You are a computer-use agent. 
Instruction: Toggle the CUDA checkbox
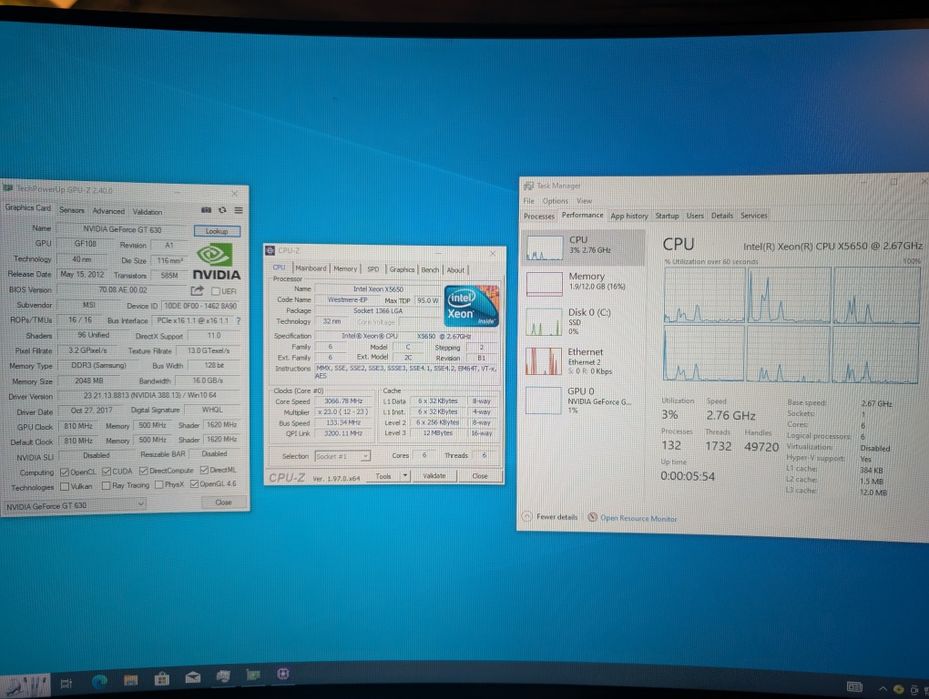coord(106,471)
